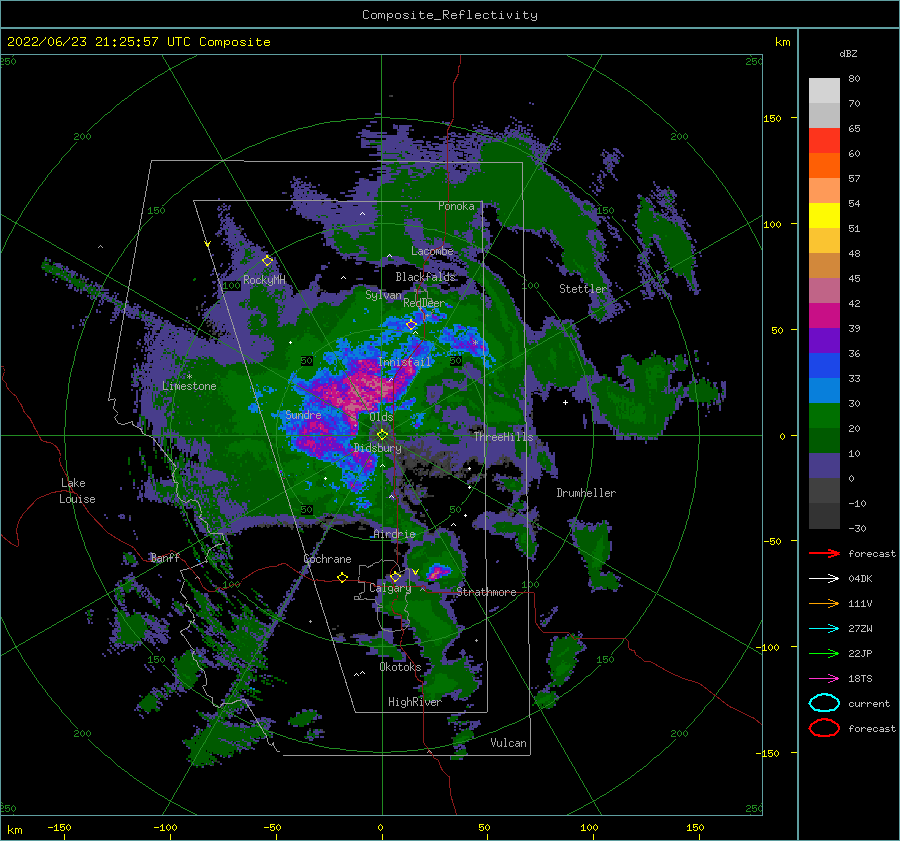Click the Drumheller city label
The height and width of the screenshot is (841, 900).
[586, 493]
